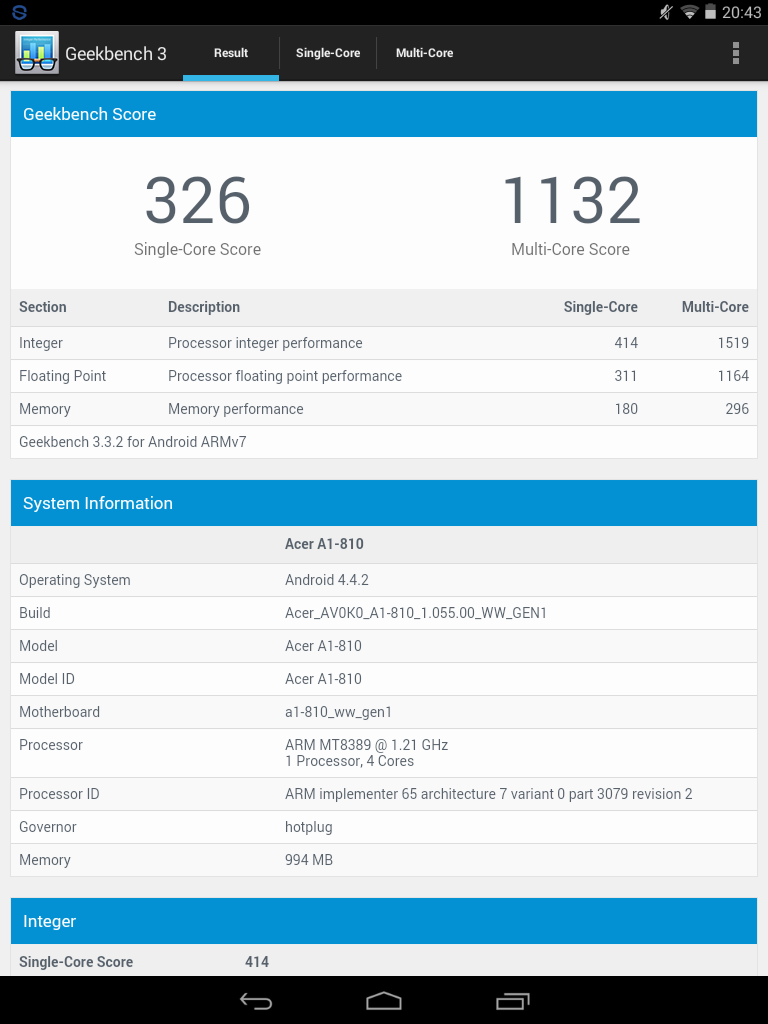The height and width of the screenshot is (1024, 768).
Task: Tap the Android Home navigation button
Action: 383,1000
